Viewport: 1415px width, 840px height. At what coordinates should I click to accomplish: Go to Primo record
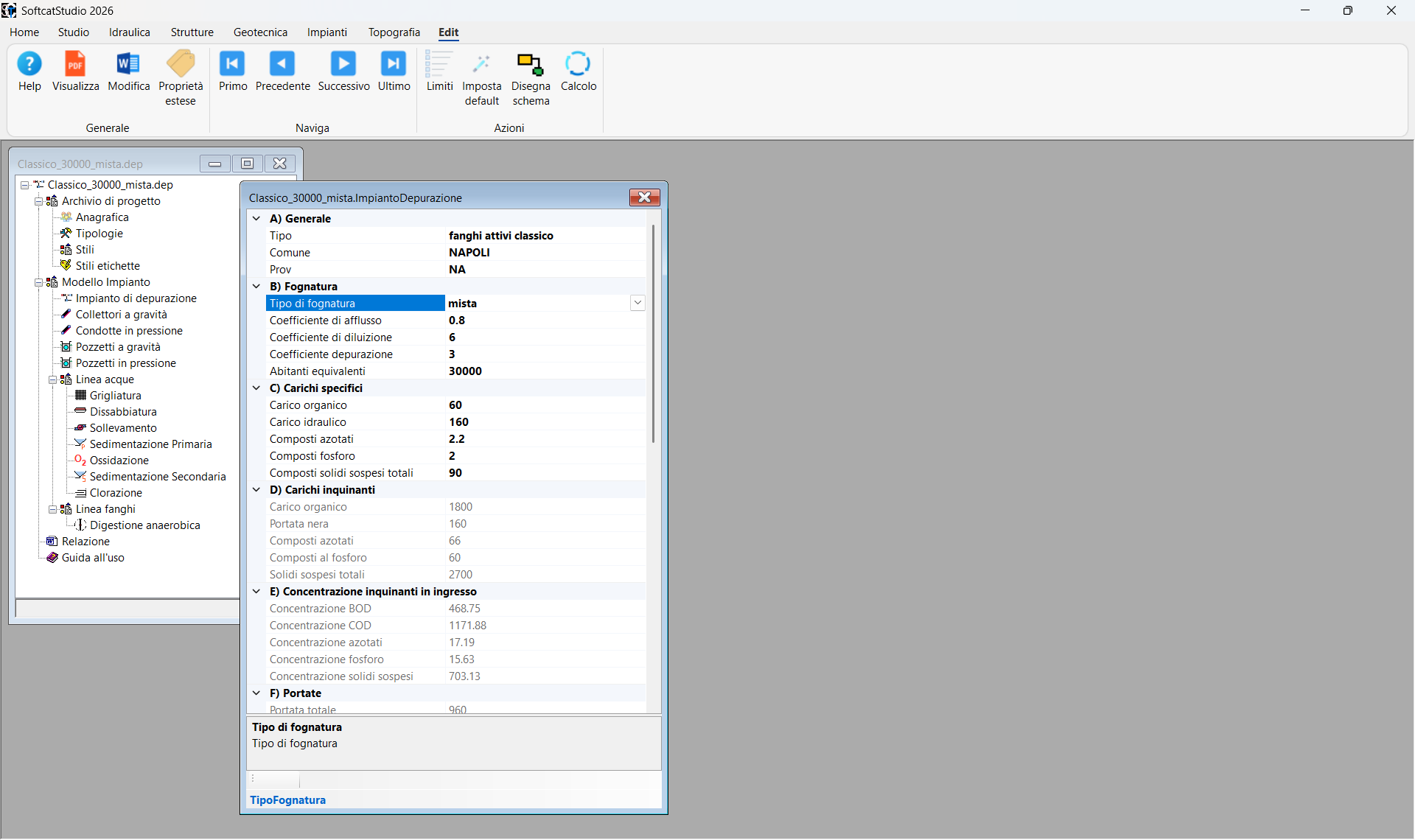point(233,71)
